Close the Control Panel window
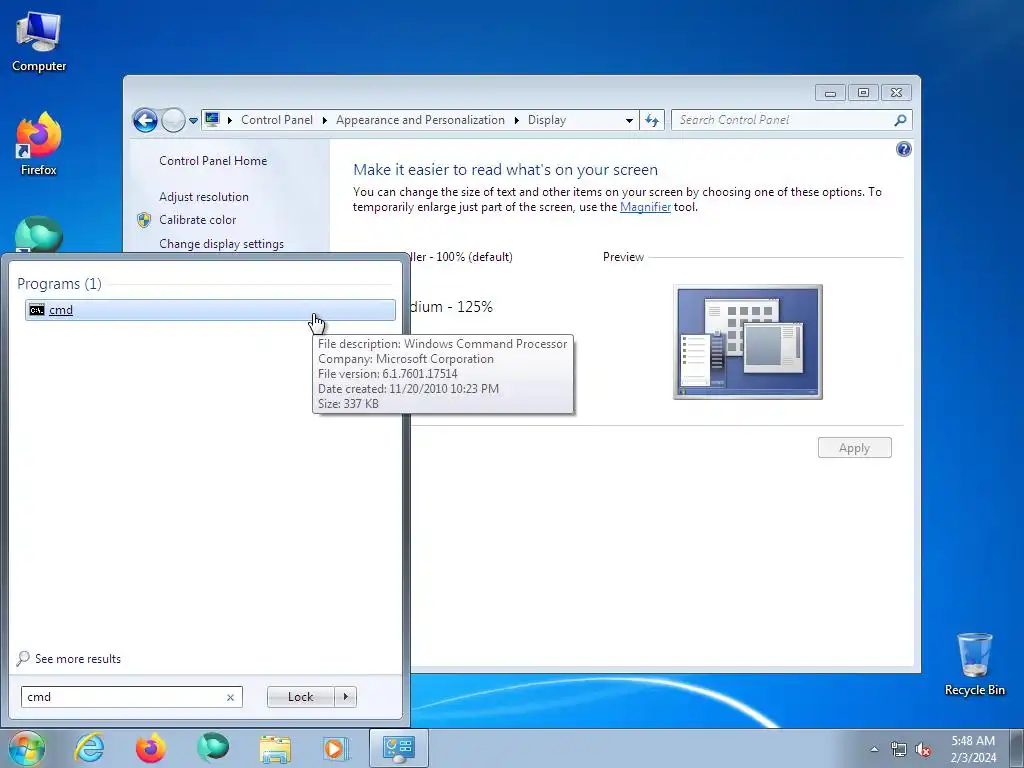Image resolution: width=1024 pixels, height=768 pixels. (x=896, y=93)
